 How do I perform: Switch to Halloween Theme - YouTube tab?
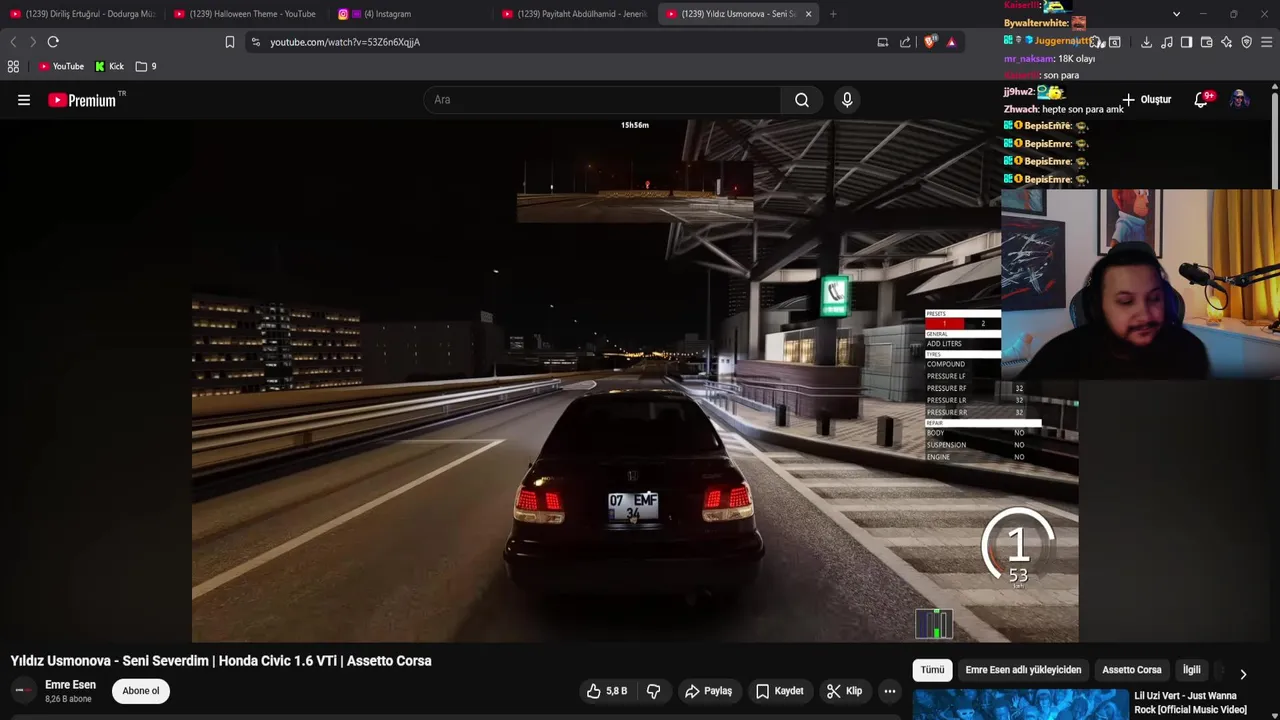(246, 14)
